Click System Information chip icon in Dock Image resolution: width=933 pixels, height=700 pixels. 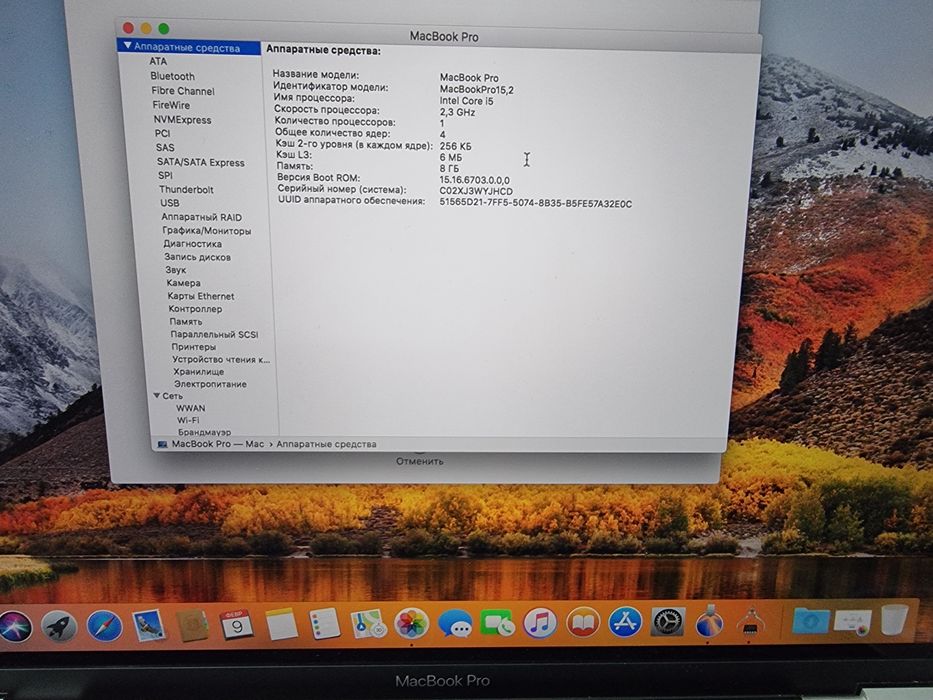(x=751, y=623)
